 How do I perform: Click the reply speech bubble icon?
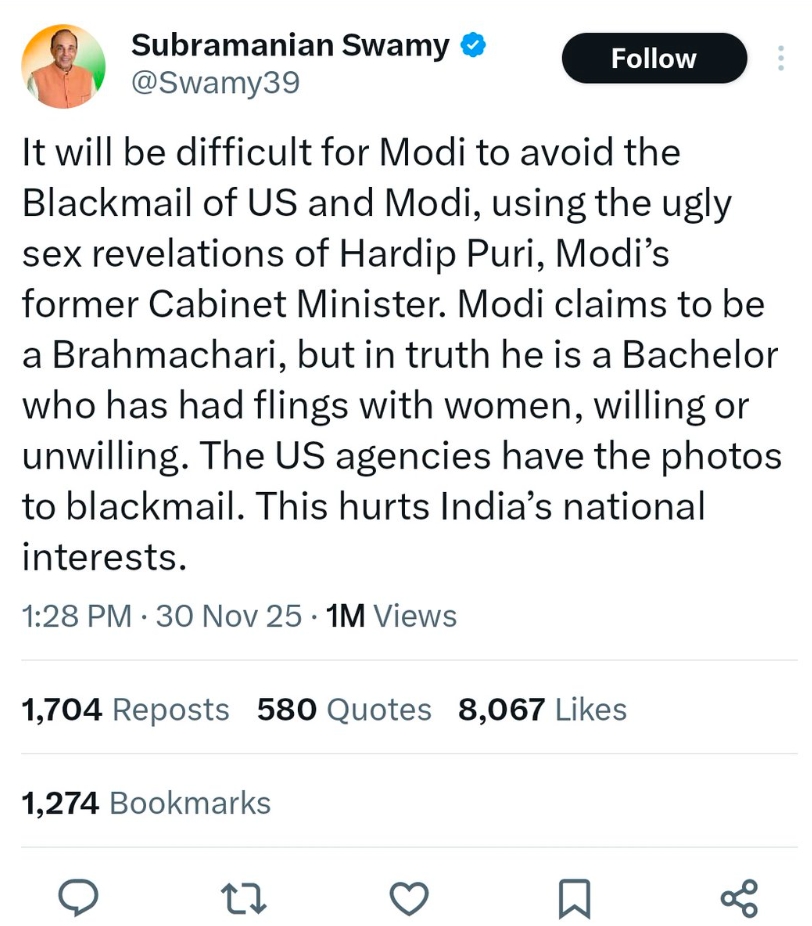pyautogui.click(x=77, y=897)
